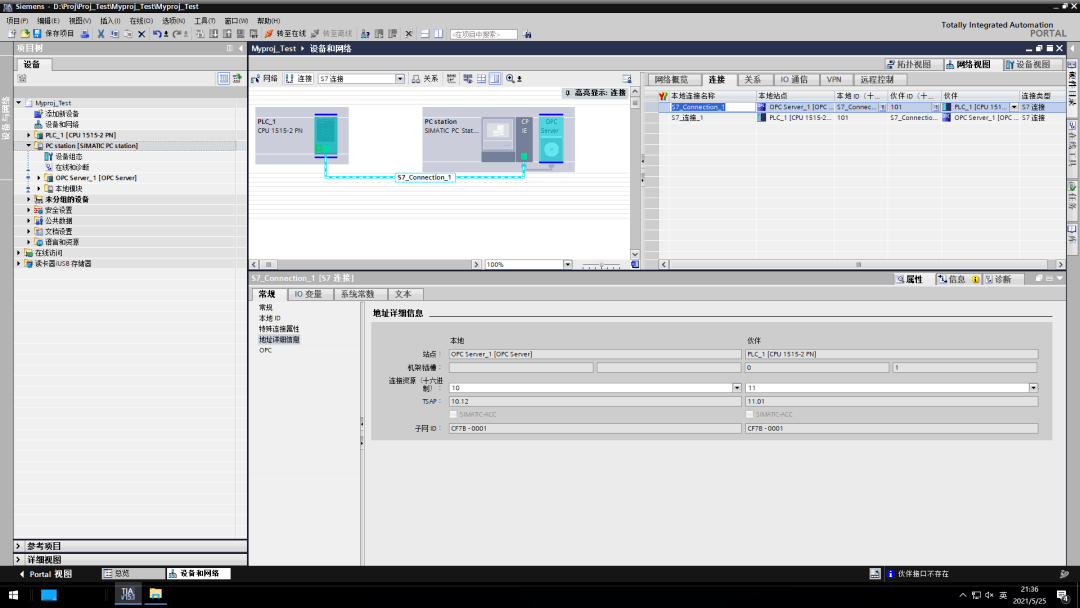Expand OPC Server_1 tree node
The image size is (1080, 608).
[39, 178]
